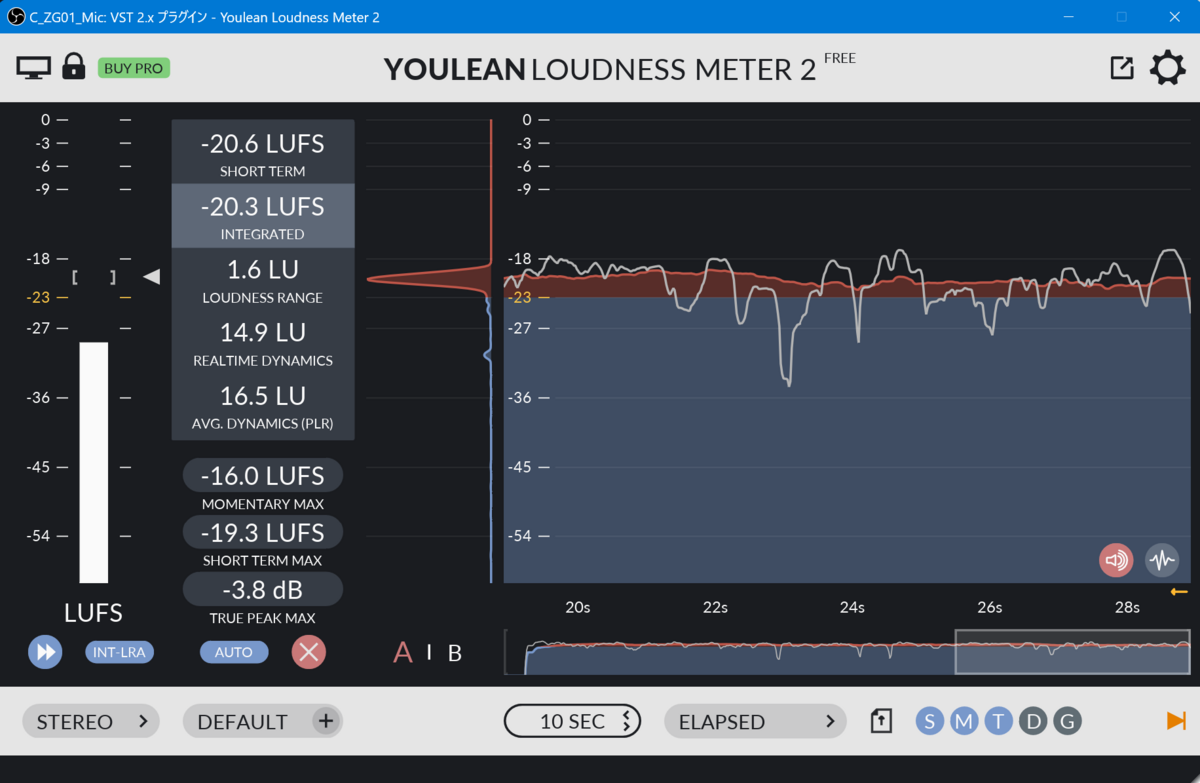Click the overview timeline selection window
The image size is (1200, 783).
[1072, 652]
